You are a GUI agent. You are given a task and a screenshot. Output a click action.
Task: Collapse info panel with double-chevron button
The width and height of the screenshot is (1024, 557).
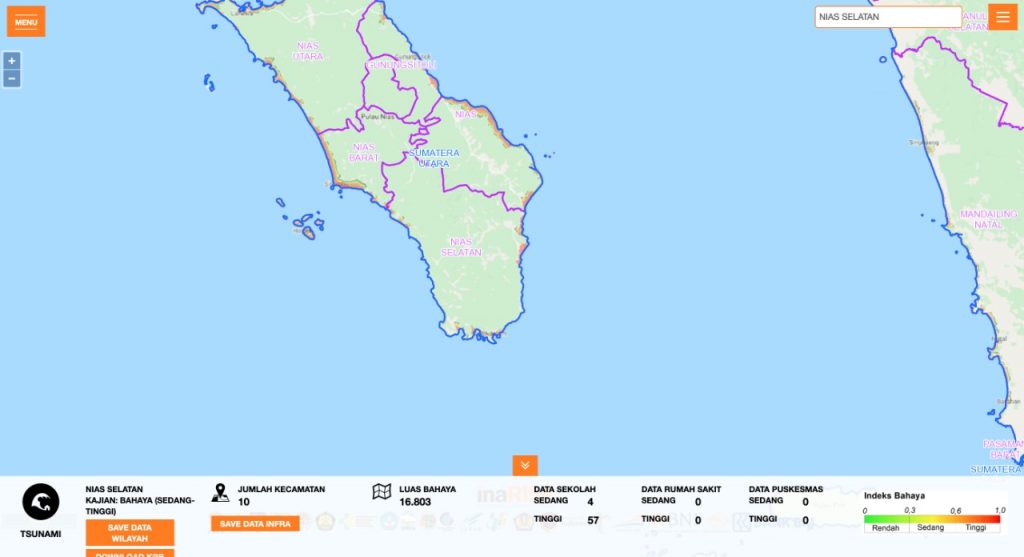click(x=525, y=465)
